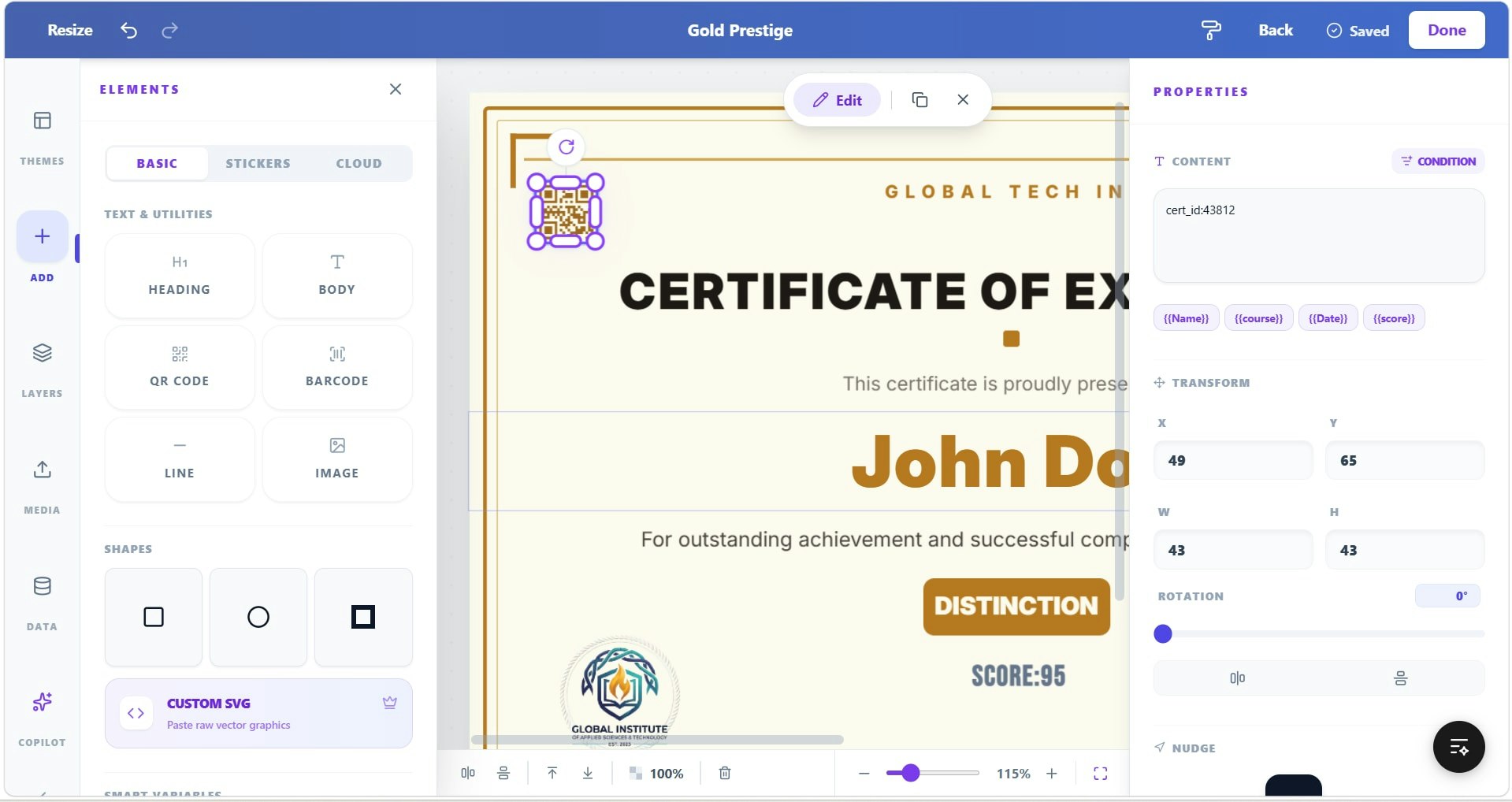Select the QR code on the certificate
The image size is (1512, 802).
[566, 212]
